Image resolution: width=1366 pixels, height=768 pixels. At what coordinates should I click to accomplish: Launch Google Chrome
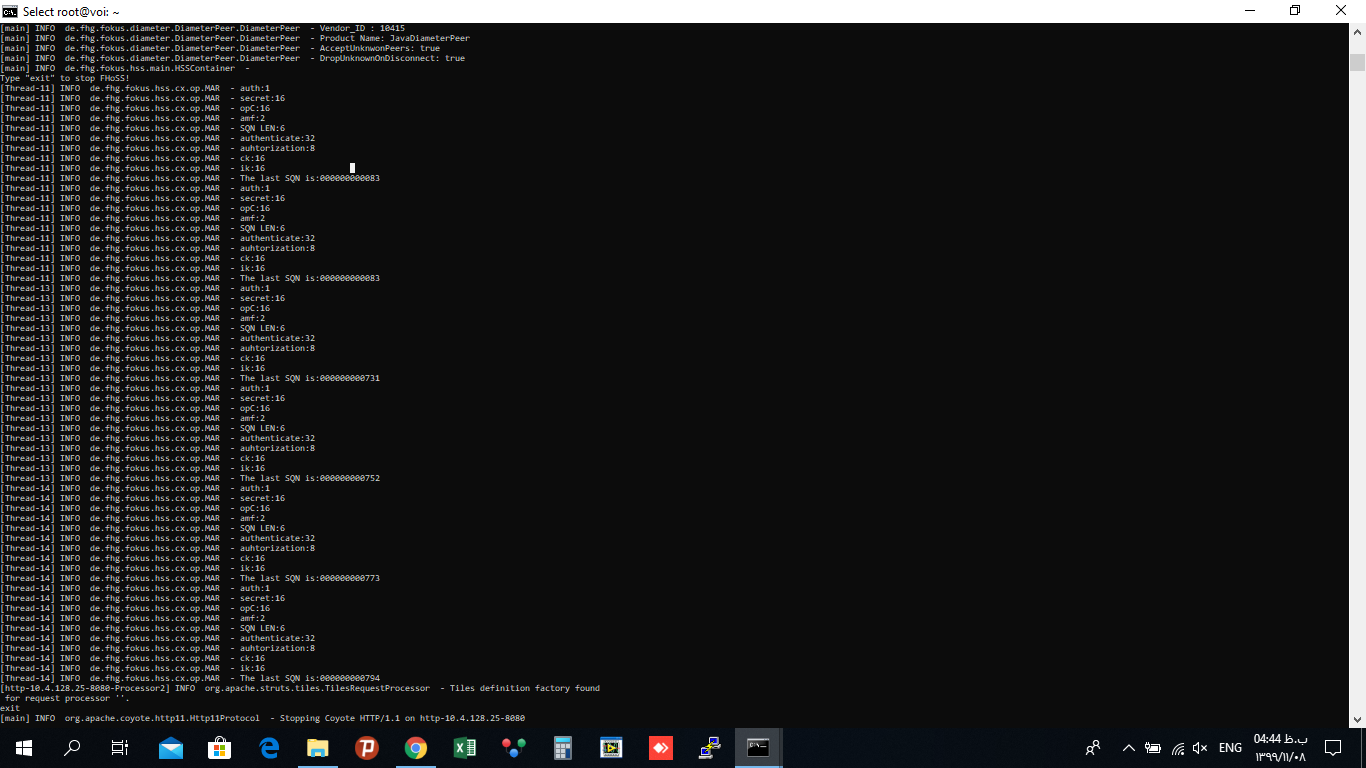coord(416,747)
